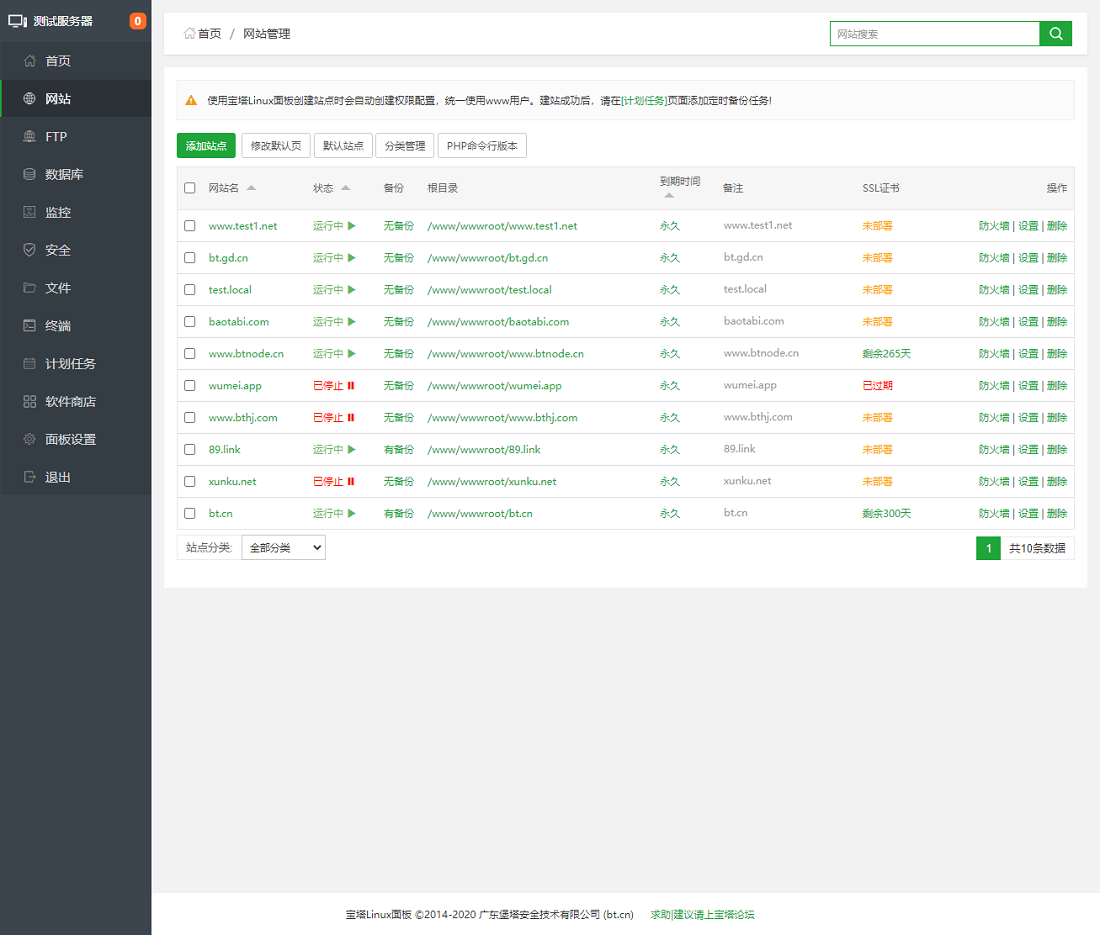Sort the list by 网站名 column arrow
The width and height of the screenshot is (1100, 935).
tap(251, 188)
